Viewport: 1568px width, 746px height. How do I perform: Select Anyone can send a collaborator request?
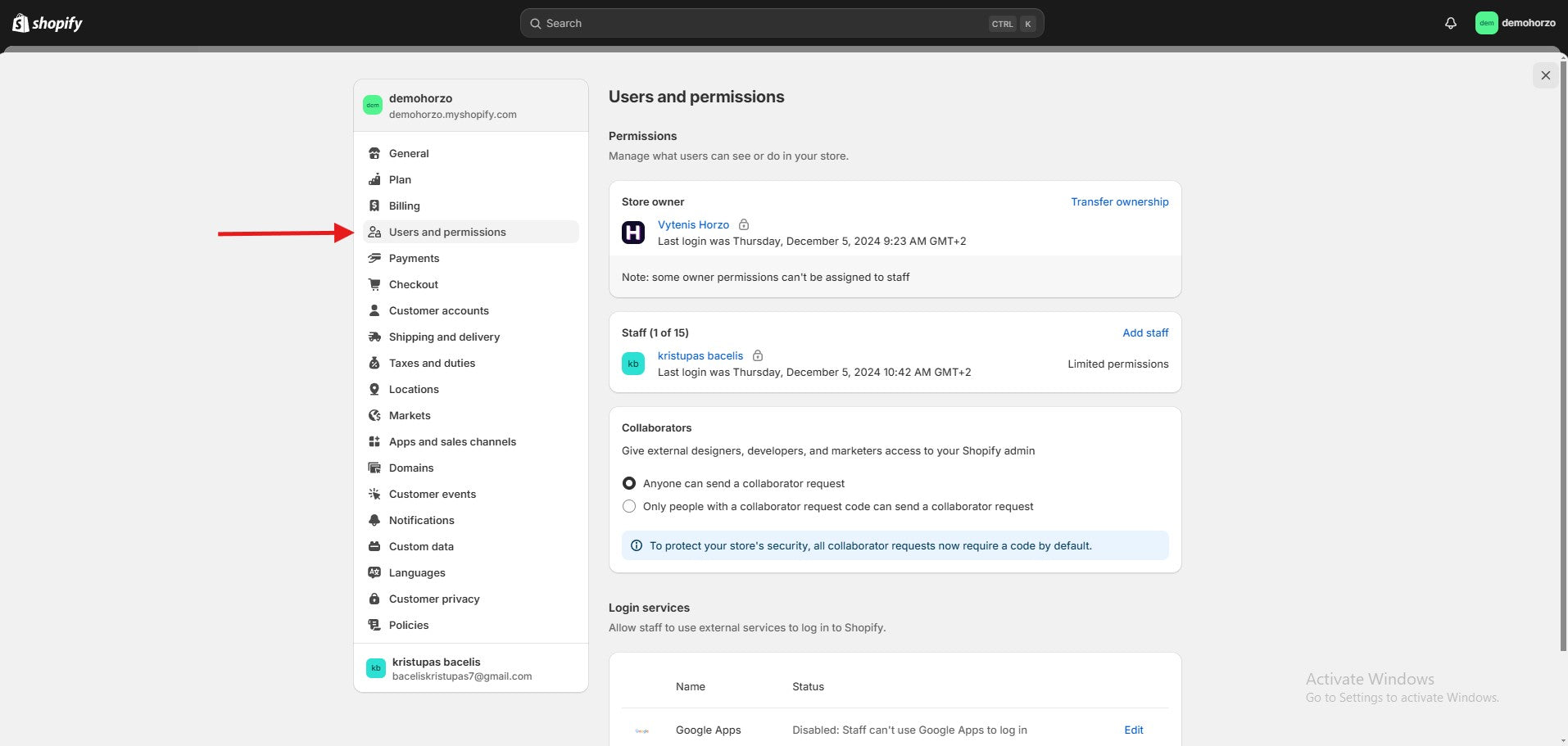point(629,483)
